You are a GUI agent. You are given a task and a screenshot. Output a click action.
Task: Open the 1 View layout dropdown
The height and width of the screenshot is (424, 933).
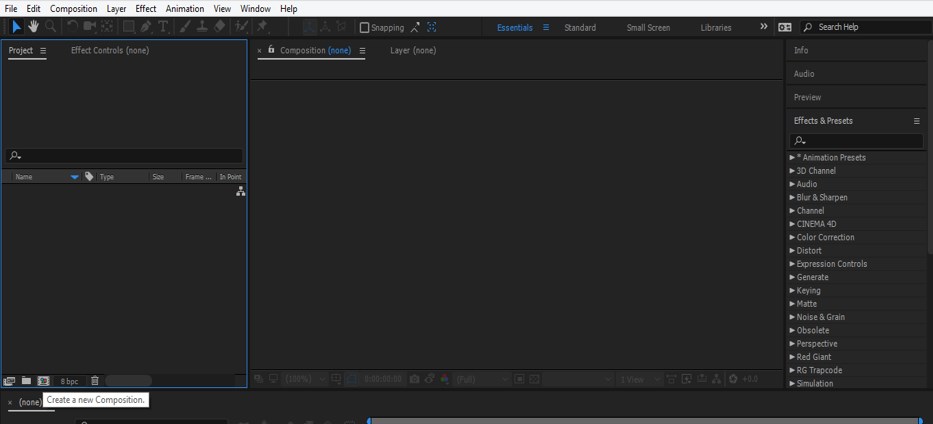pyautogui.click(x=640, y=379)
